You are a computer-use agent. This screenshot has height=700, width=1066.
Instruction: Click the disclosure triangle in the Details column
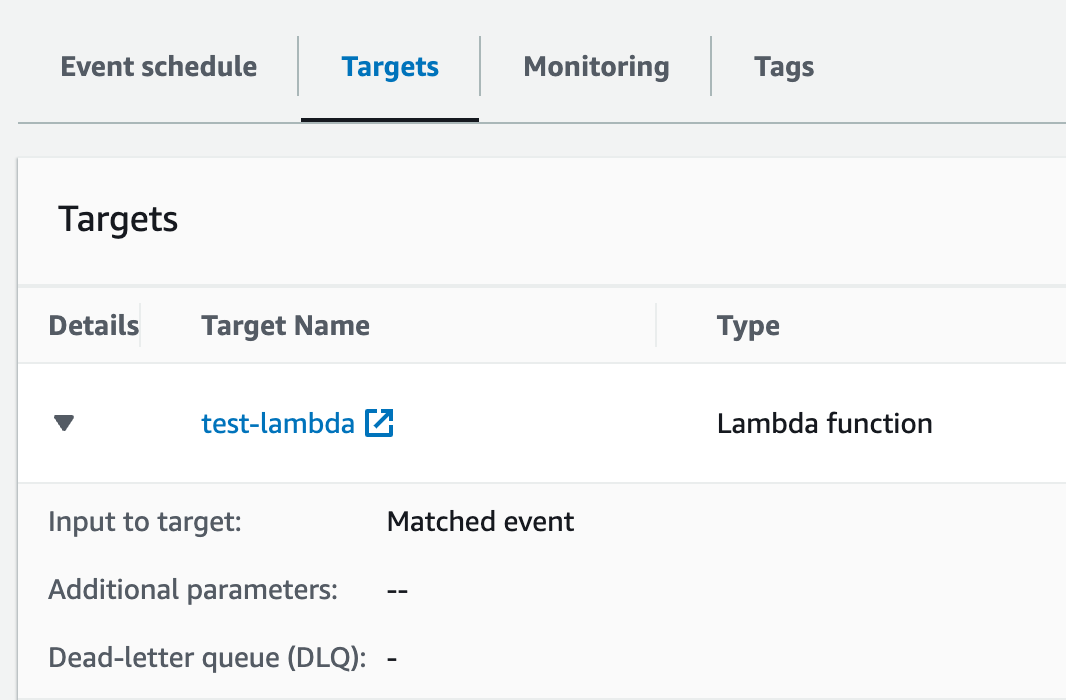click(x=64, y=423)
